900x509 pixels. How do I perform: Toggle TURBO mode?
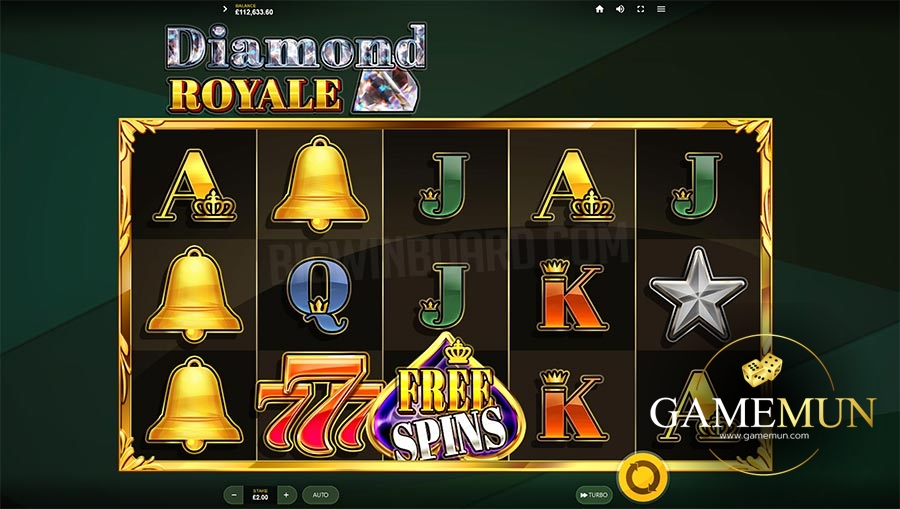click(x=594, y=495)
